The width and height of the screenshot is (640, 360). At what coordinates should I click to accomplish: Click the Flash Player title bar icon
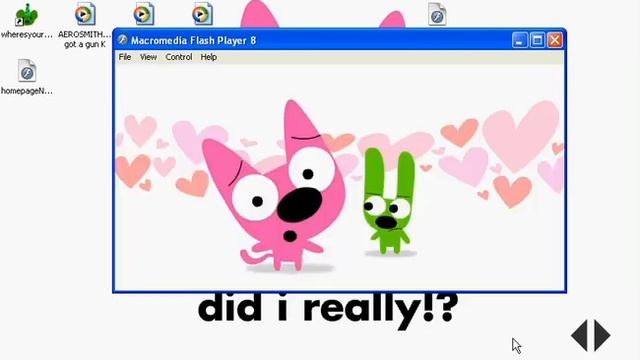click(x=122, y=40)
